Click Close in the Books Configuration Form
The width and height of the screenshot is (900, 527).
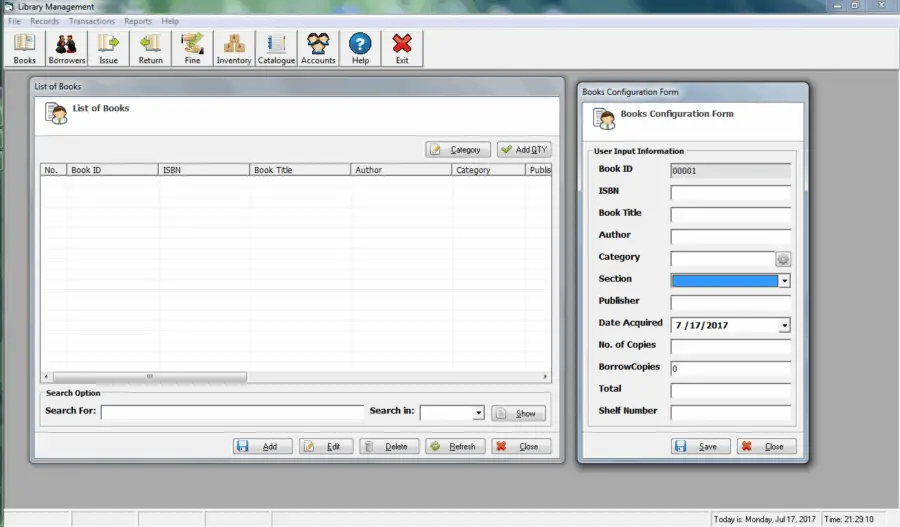click(x=767, y=446)
